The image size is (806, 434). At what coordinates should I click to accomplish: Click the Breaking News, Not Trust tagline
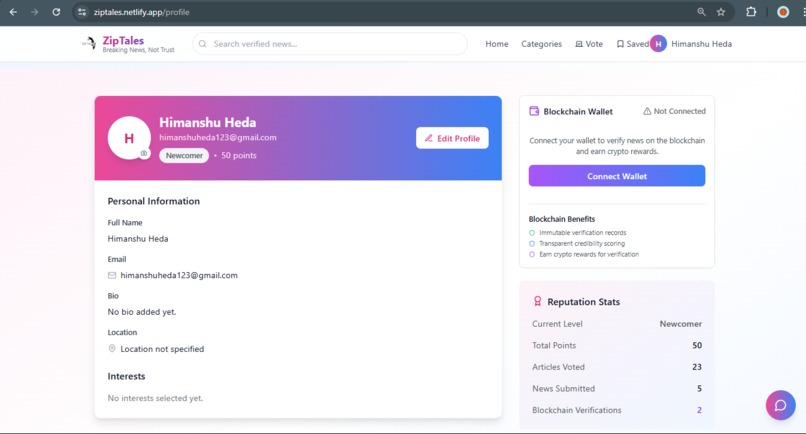pyautogui.click(x=138, y=50)
